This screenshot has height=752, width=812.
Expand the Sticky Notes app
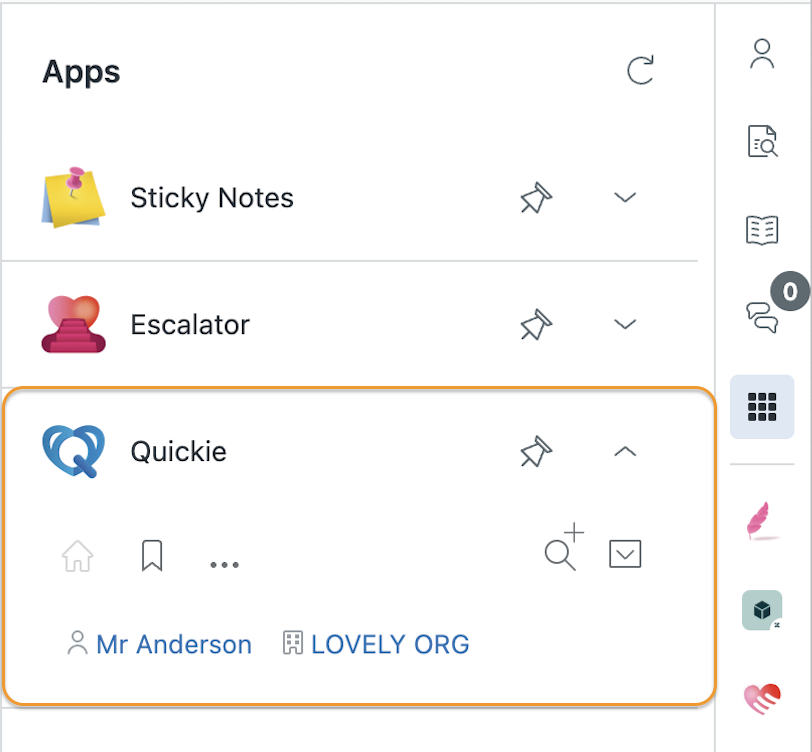(x=625, y=197)
